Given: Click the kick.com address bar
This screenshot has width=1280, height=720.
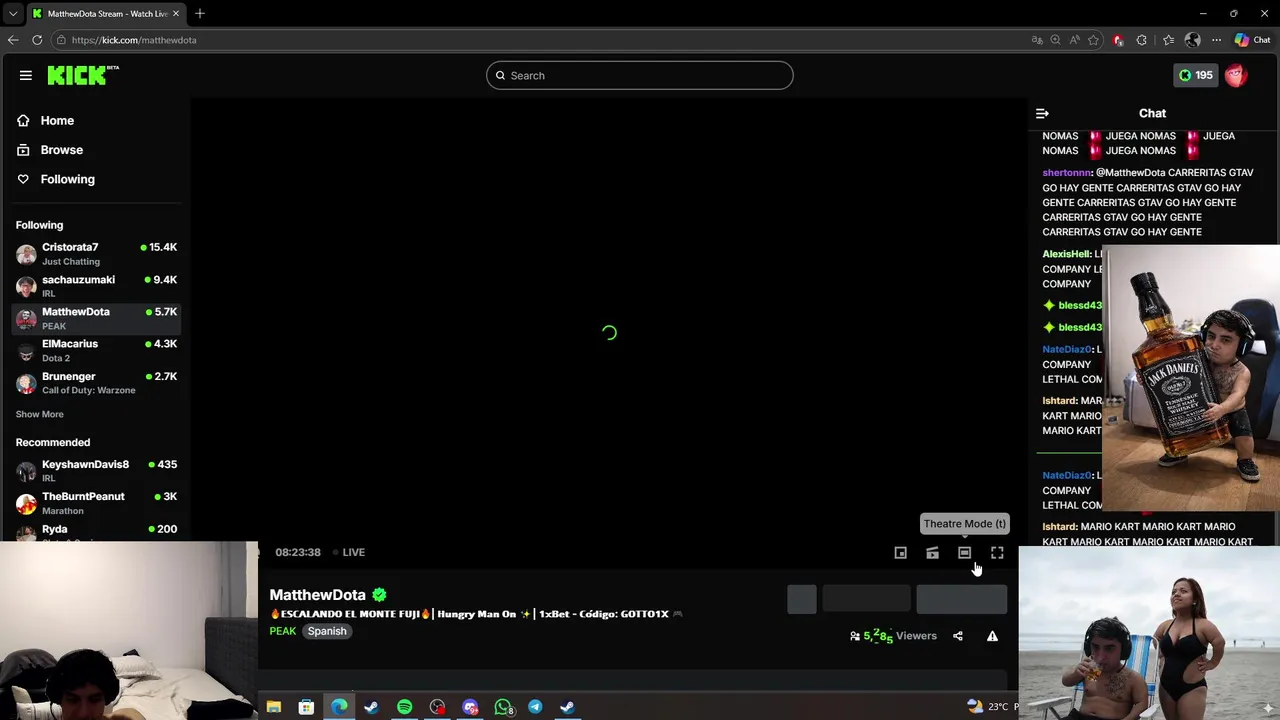Looking at the screenshot, I should click(540, 40).
